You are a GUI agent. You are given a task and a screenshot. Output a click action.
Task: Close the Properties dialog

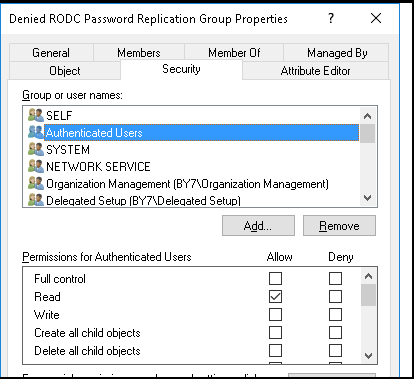[376, 18]
